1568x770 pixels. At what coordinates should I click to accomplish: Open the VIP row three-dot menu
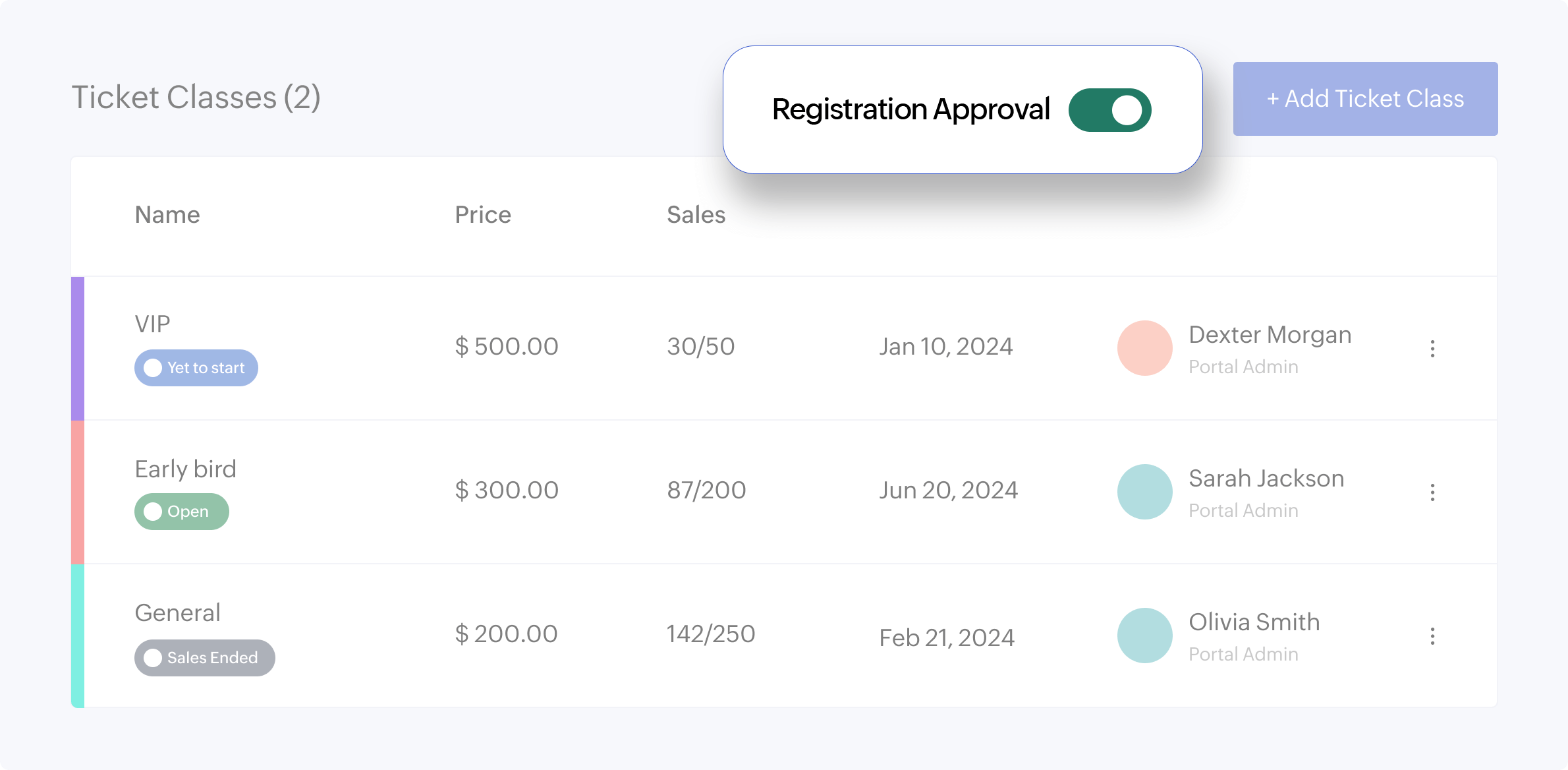click(x=1432, y=349)
